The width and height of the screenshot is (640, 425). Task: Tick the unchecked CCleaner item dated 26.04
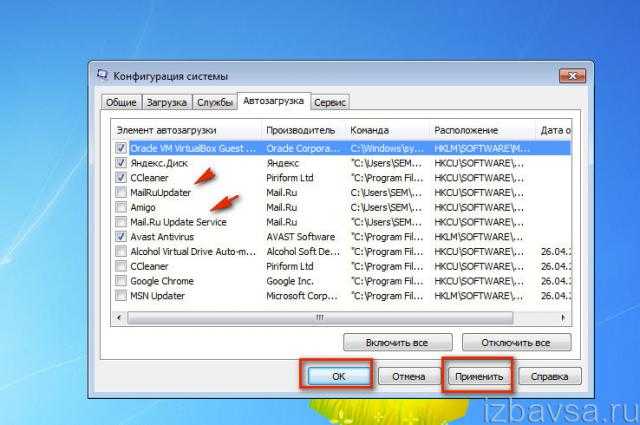click(121, 266)
